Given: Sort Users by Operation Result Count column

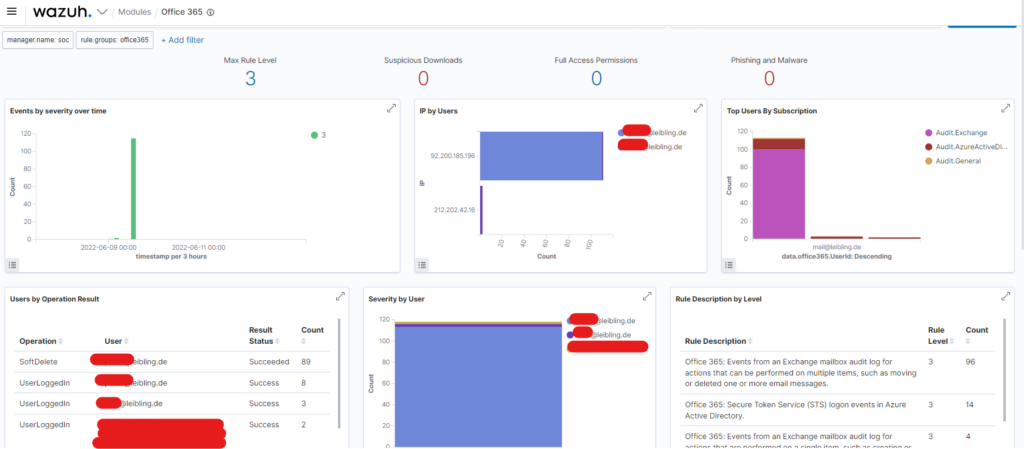Looking at the screenshot, I should pyautogui.click(x=312, y=335).
